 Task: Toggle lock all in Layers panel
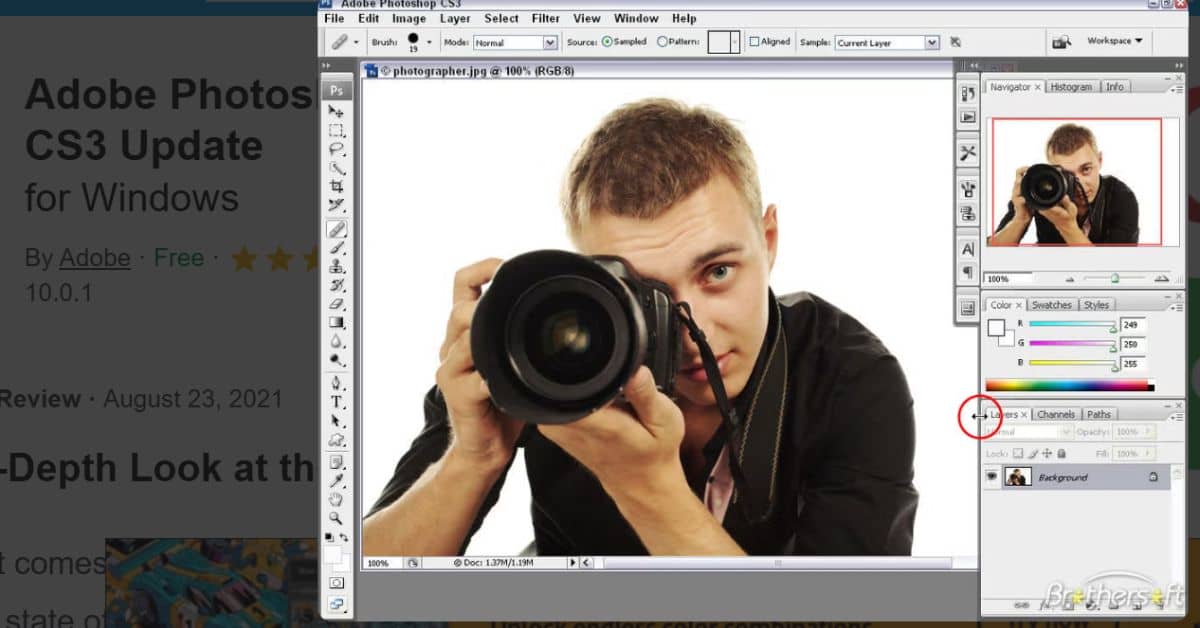tap(1061, 454)
